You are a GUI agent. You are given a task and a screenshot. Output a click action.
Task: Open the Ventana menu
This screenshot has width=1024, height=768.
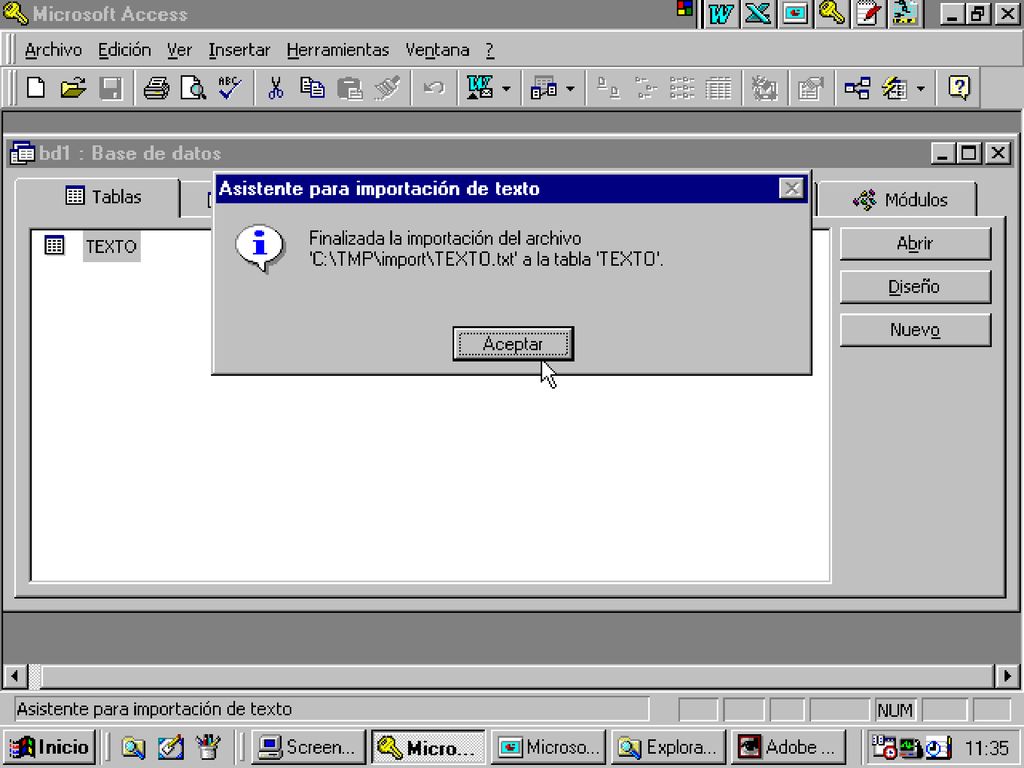click(x=437, y=50)
